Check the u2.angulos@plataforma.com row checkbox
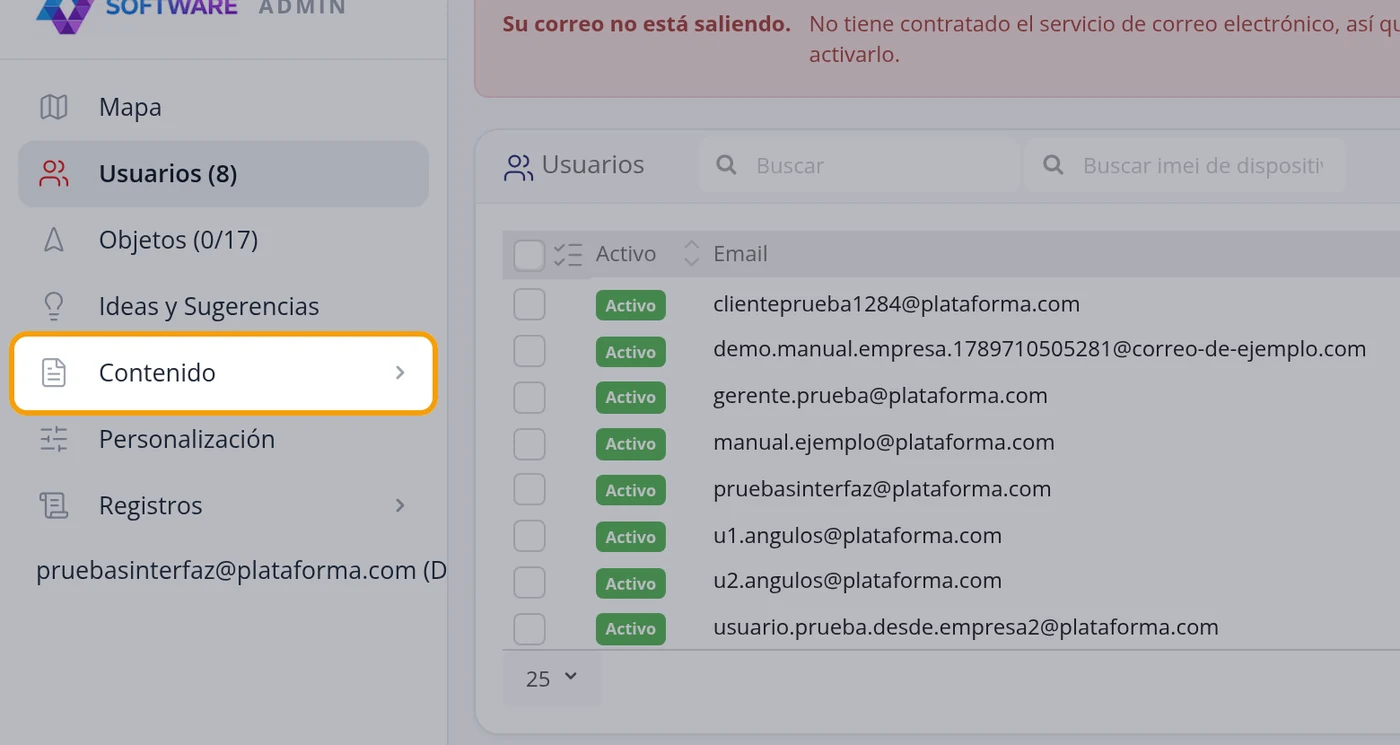Image resolution: width=1400 pixels, height=745 pixels. (x=529, y=582)
